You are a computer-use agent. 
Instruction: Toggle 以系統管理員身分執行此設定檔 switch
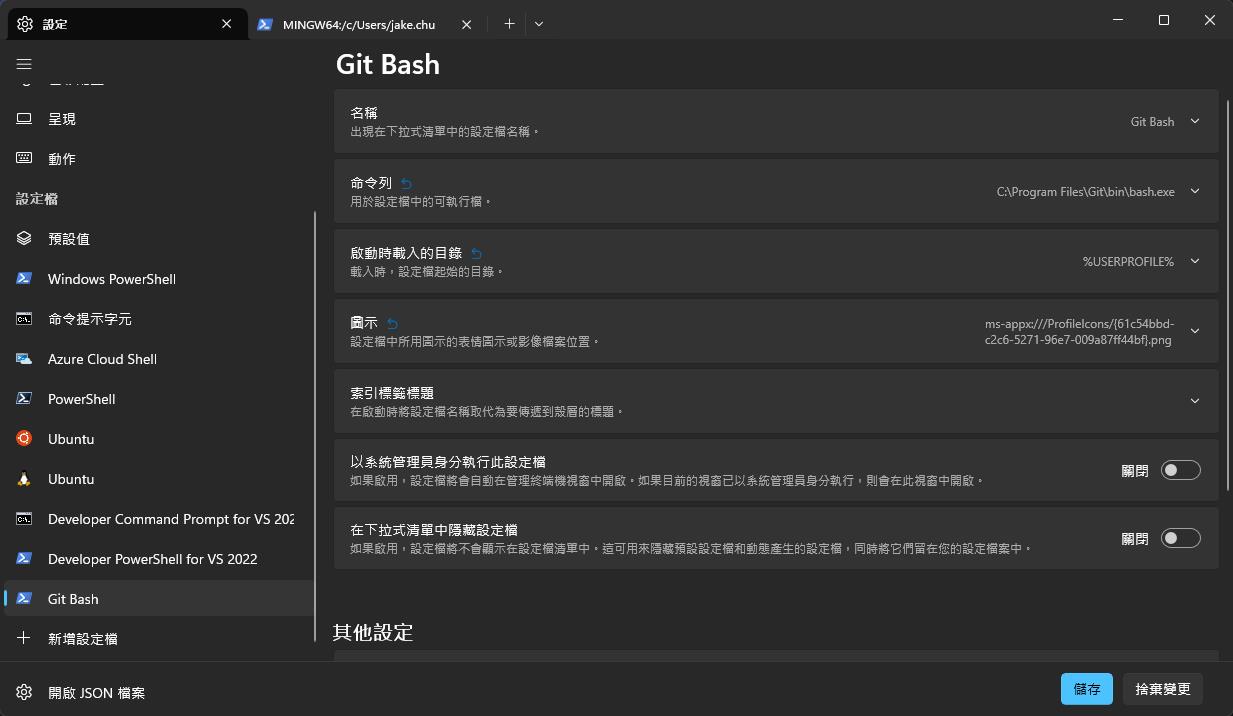(1180, 470)
